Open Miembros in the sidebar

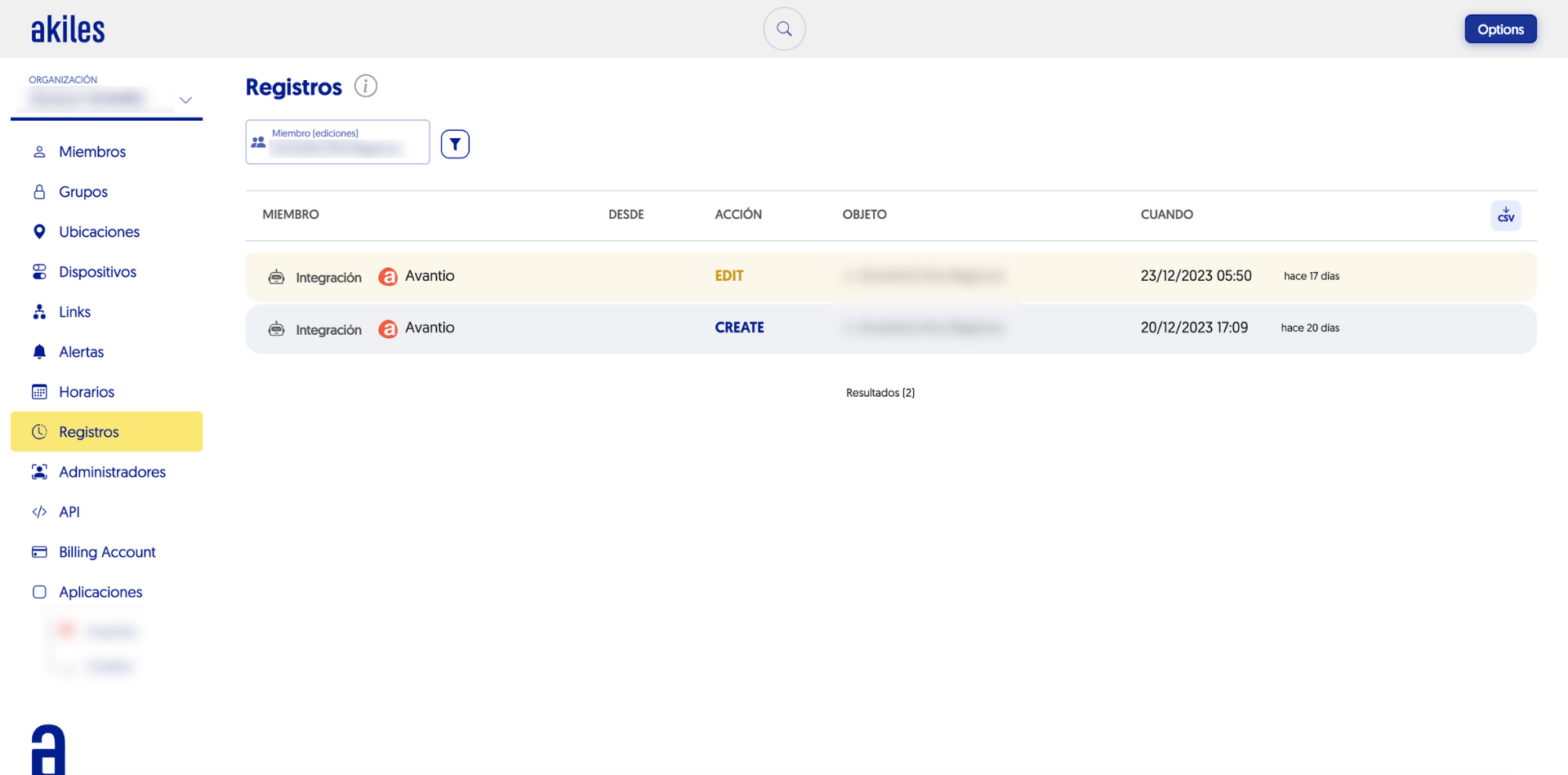(91, 152)
